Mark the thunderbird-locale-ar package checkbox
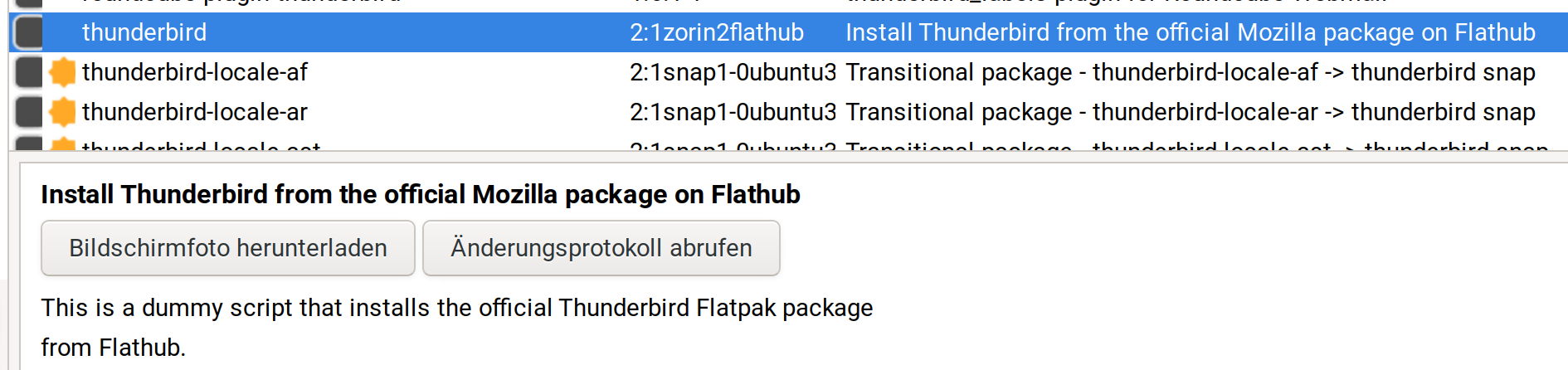 29,112
